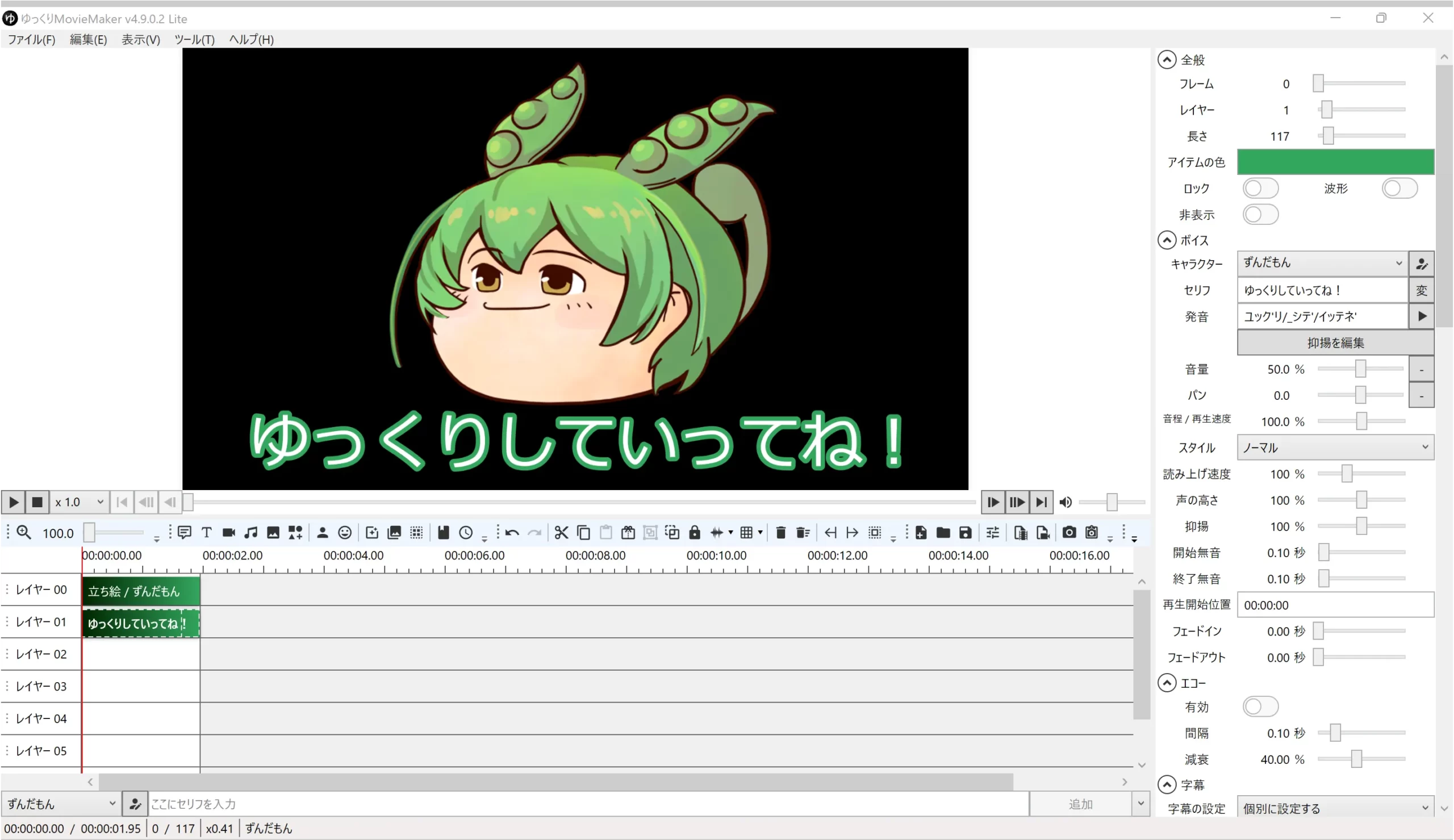Open the playback speed x 1.0 dropdown
1454x840 pixels.
(x=80, y=503)
